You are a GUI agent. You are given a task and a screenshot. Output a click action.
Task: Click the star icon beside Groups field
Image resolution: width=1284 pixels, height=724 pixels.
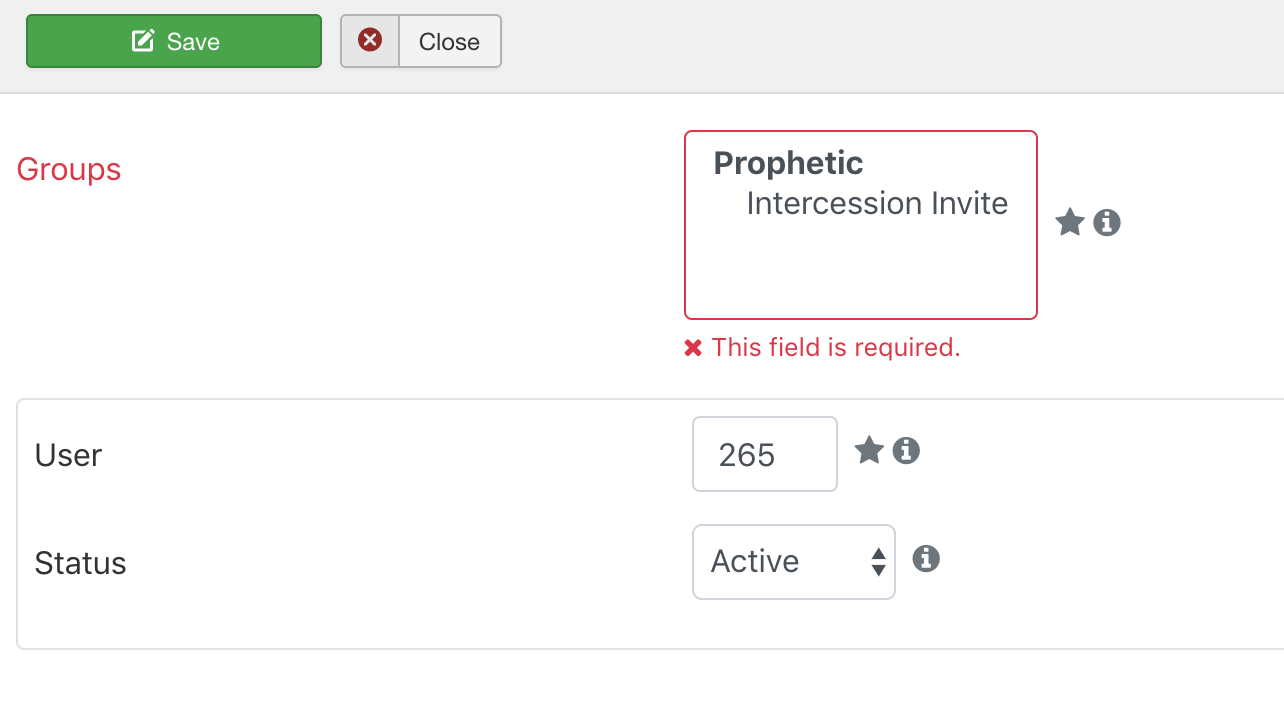pos(1070,222)
